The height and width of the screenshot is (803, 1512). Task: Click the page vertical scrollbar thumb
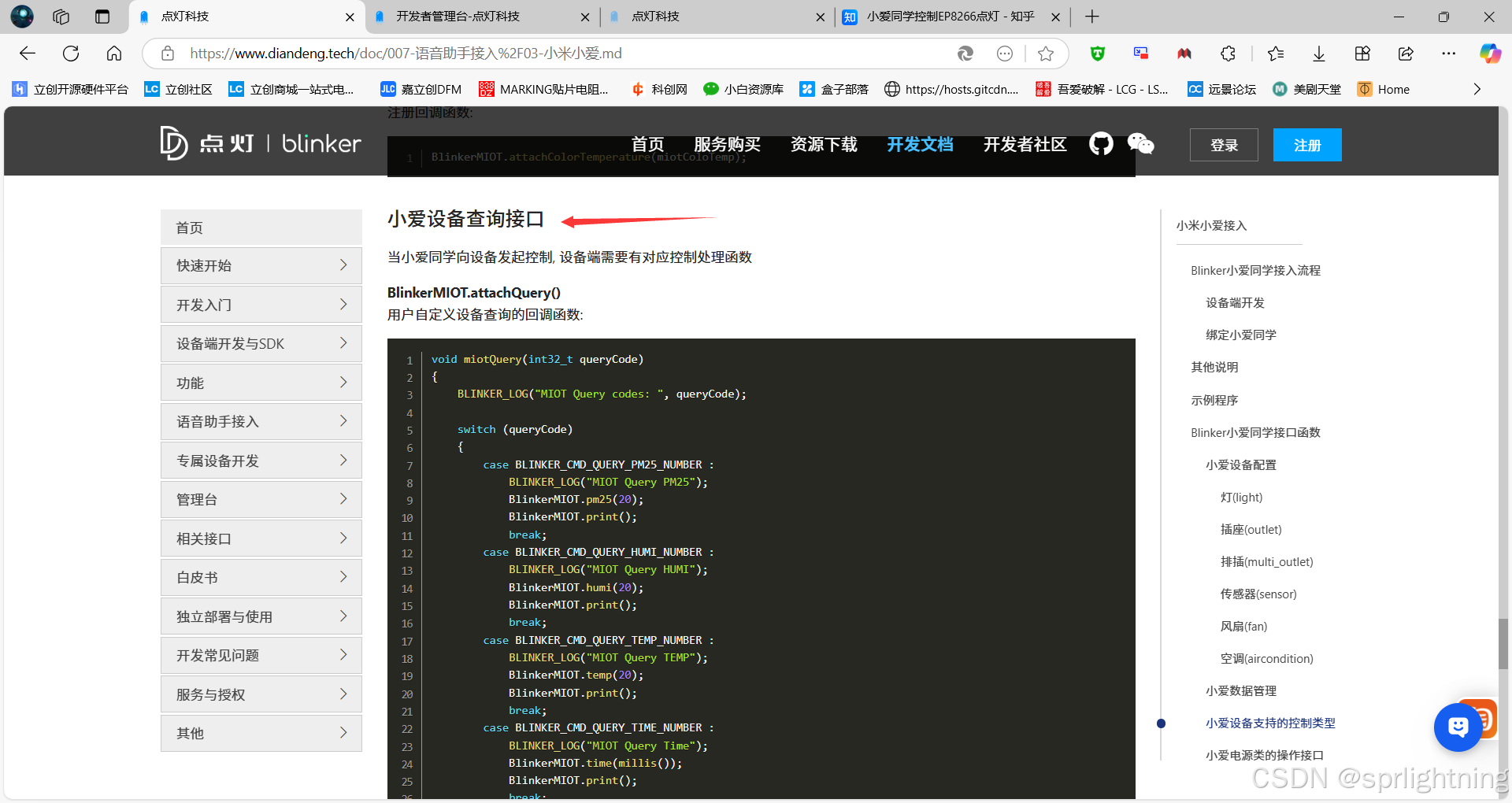coord(1503,643)
